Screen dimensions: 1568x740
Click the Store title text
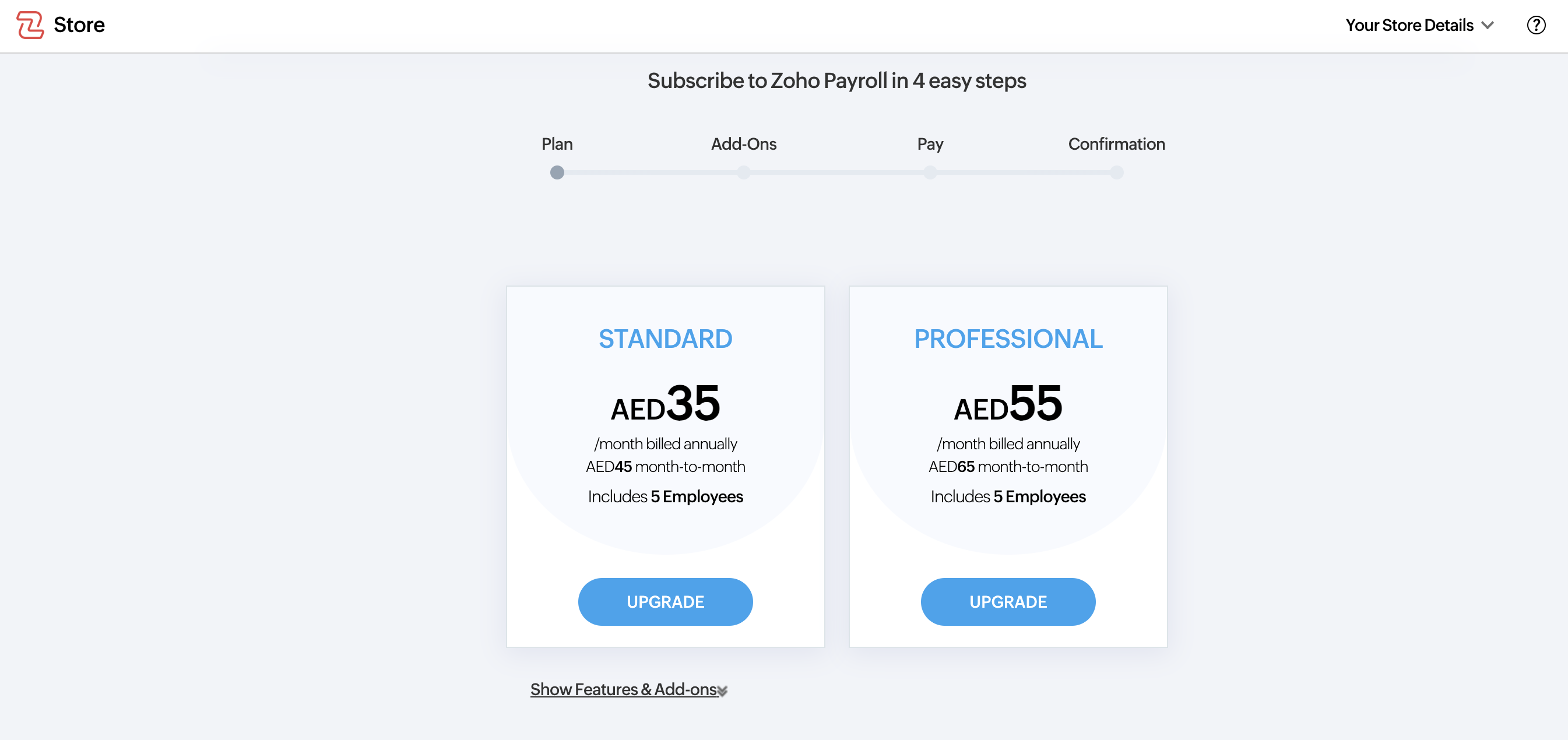point(79,25)
